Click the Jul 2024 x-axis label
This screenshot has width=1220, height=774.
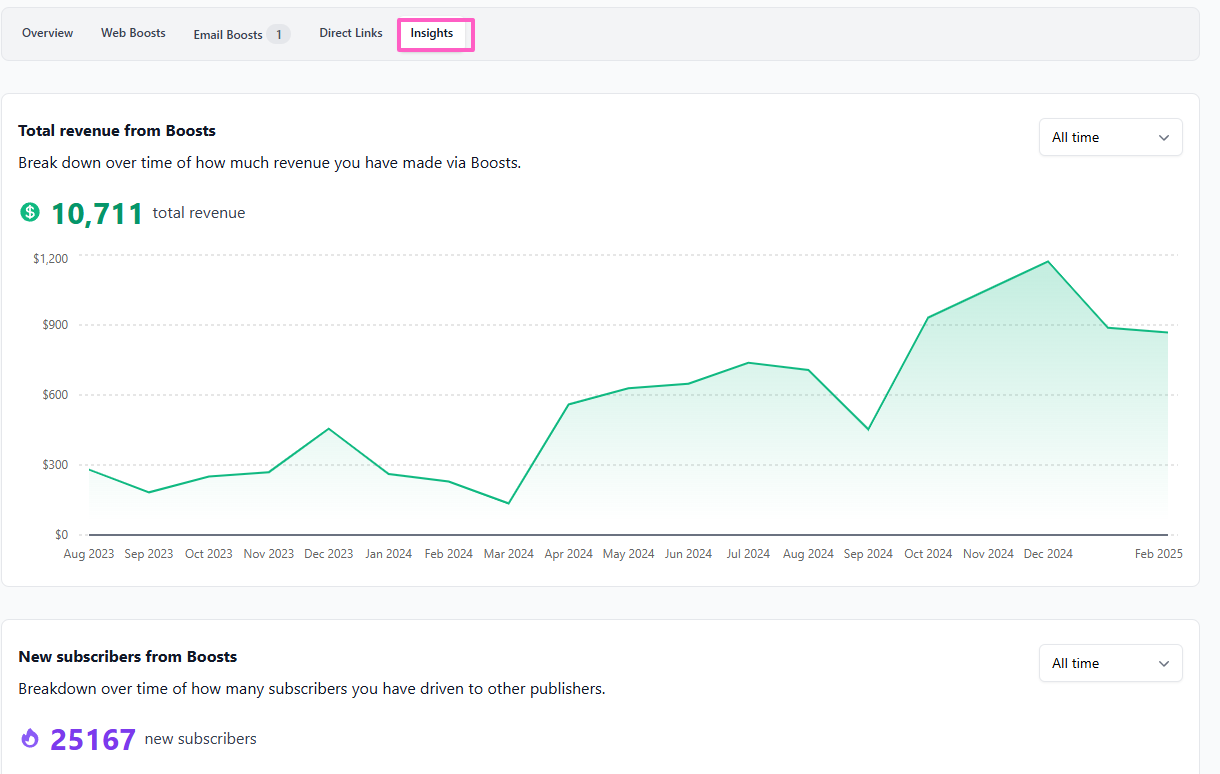pos(748,554)
